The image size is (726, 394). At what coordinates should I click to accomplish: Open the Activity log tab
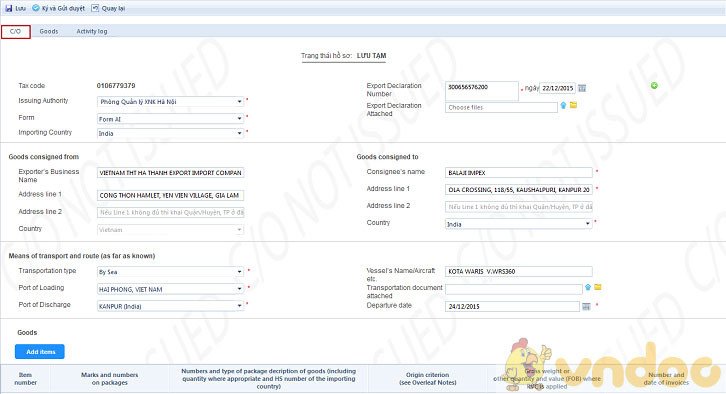[x=92, y=31]
